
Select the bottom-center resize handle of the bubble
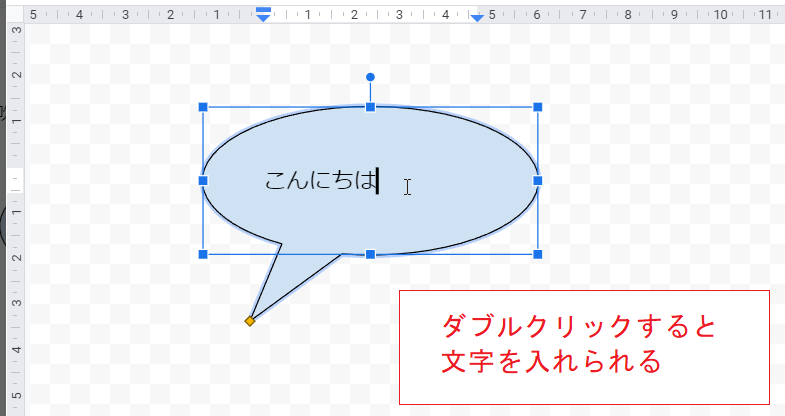point(370,254)
